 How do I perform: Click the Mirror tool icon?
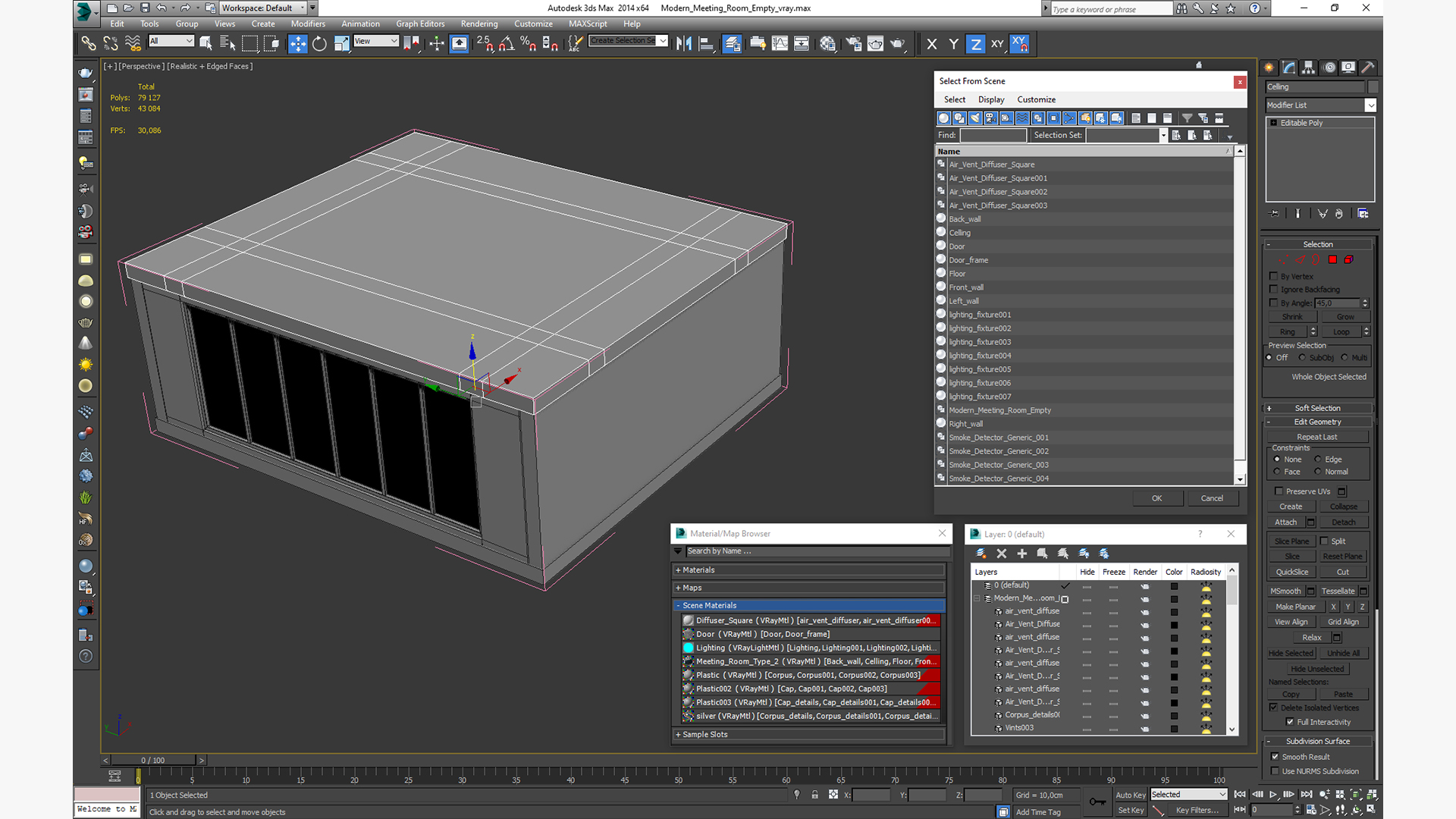click(x=683, y=44)
